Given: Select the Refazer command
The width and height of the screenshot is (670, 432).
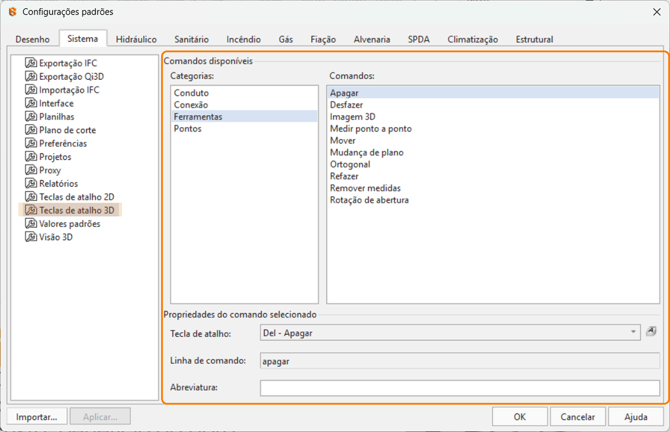Looking at the screenshot, I should pos(494,176).
